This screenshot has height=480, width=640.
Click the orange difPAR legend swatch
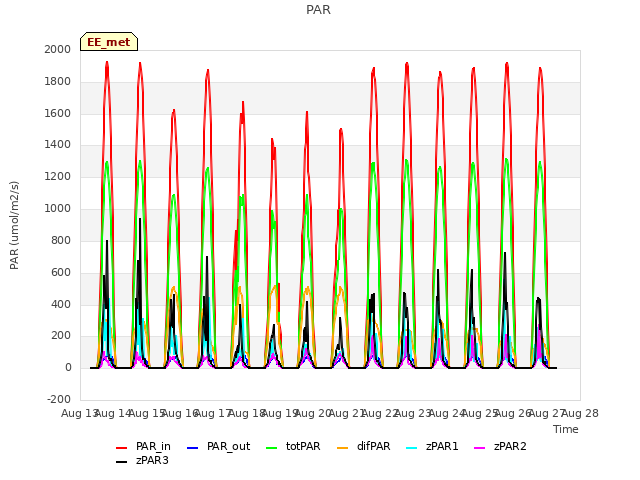342,448
